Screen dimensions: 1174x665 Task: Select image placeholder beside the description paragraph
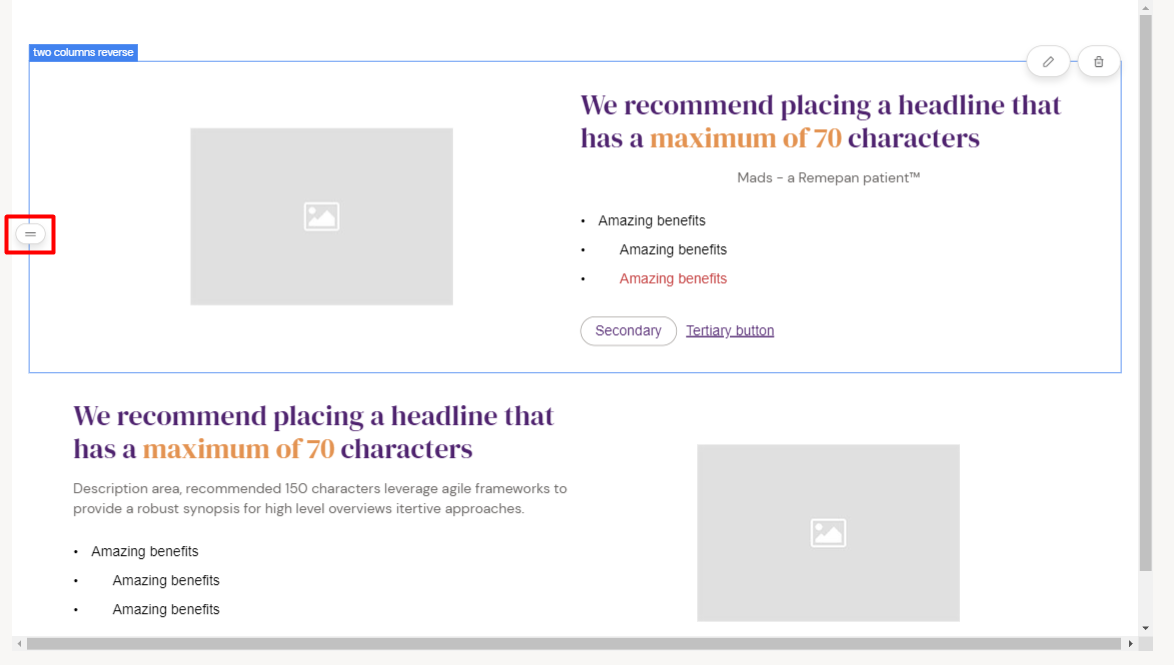pos(828,532)
